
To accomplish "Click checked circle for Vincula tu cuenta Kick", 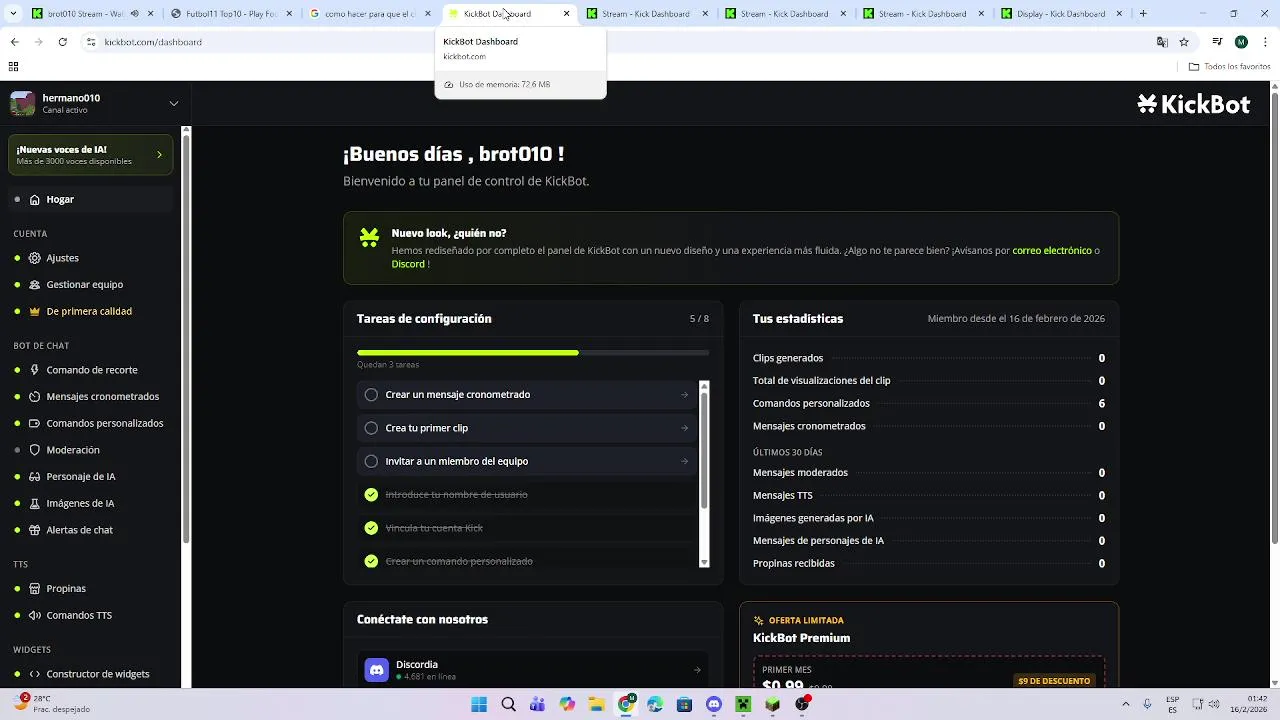I will point(371,528).
